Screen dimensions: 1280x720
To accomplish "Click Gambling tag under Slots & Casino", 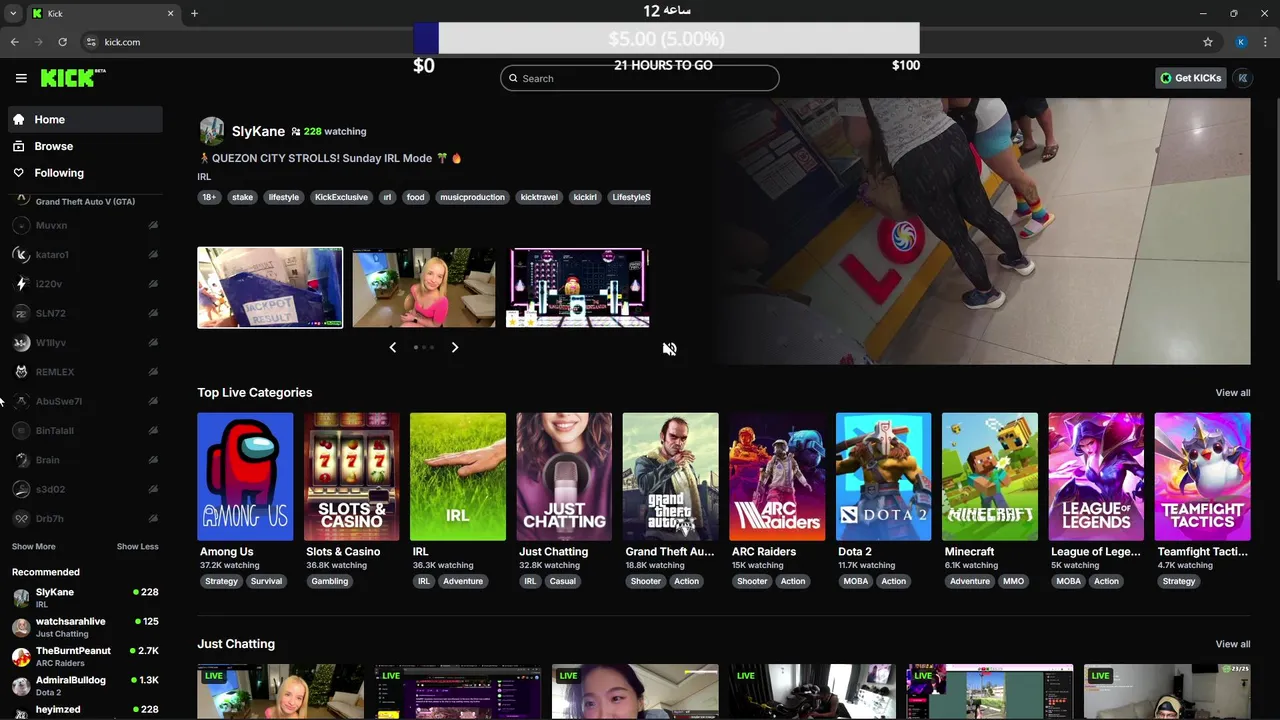I will pos(330,581).
